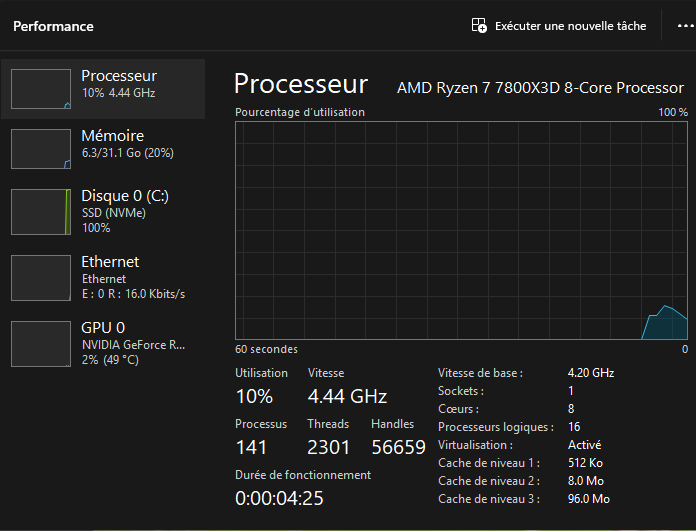Select the Mémoire mini graph thumbnail
The image size is (696, 531).
click(41, 149)
